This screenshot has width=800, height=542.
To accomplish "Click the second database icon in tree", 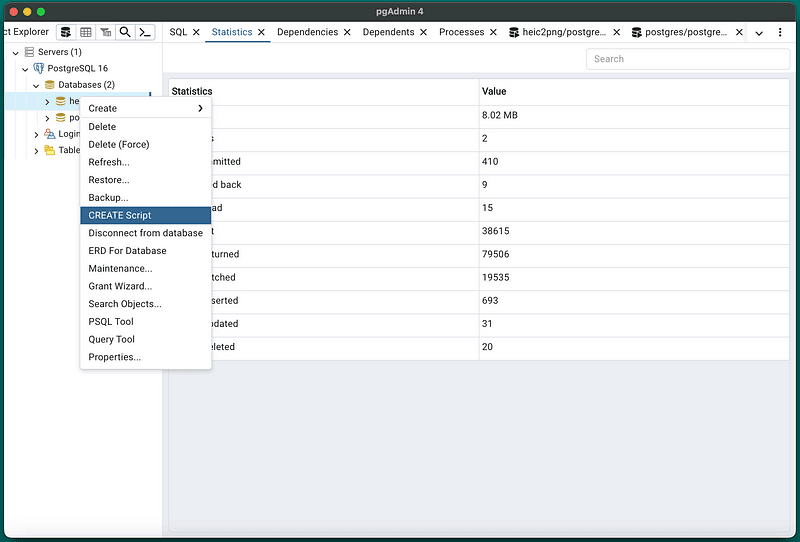I will click(61, 118).
